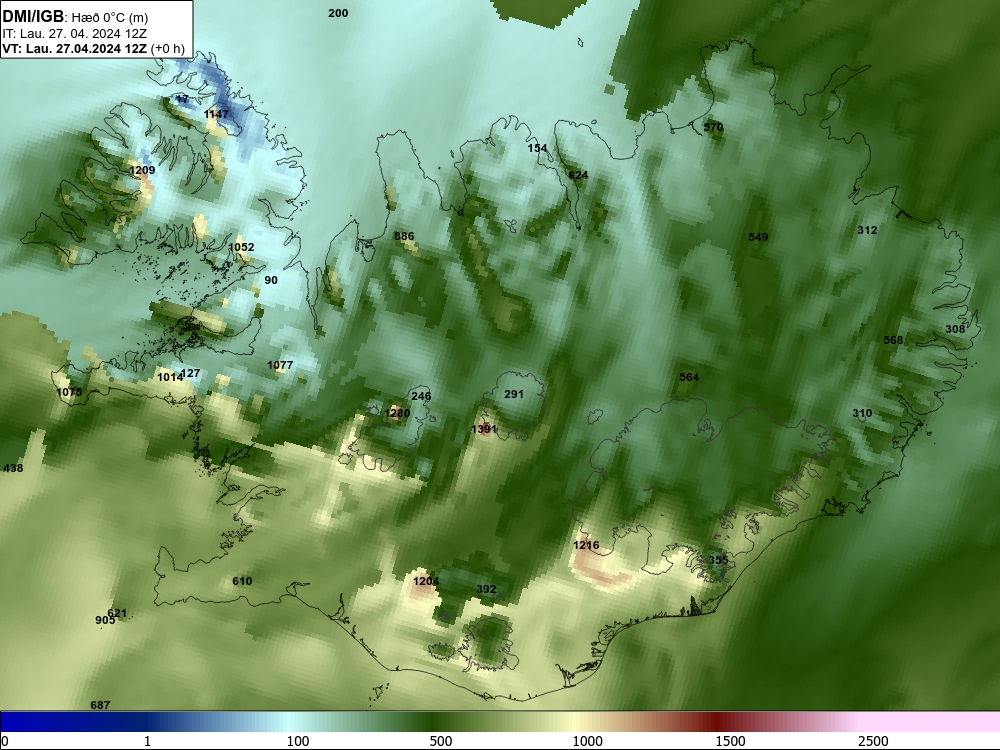Select the 1209 height label
The height and width of the screenshot is (750, 1000).
142,170
